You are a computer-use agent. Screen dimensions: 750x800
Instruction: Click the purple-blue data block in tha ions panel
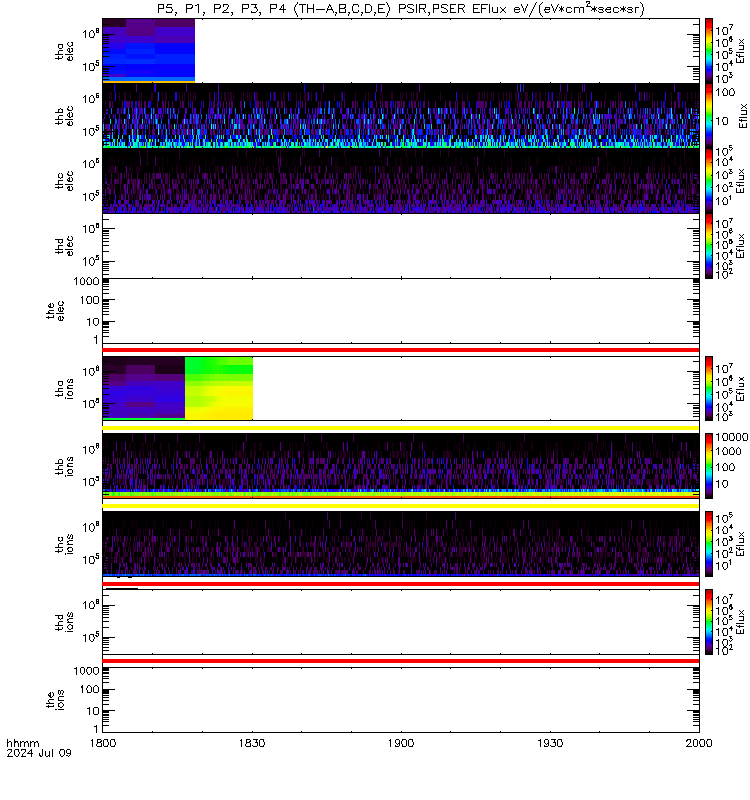point(143,388)
